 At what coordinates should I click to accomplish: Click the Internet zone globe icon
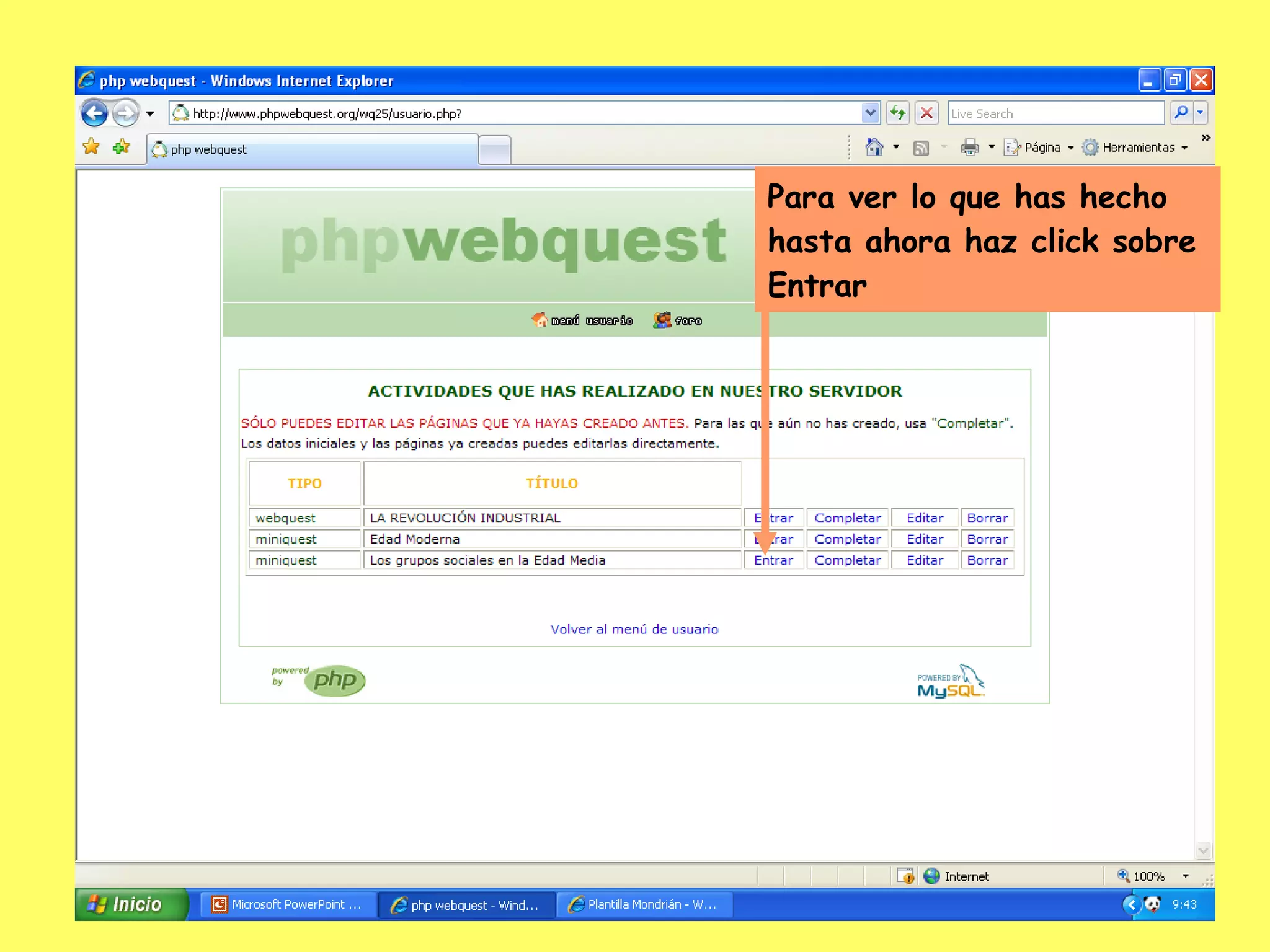coord(931,876)
